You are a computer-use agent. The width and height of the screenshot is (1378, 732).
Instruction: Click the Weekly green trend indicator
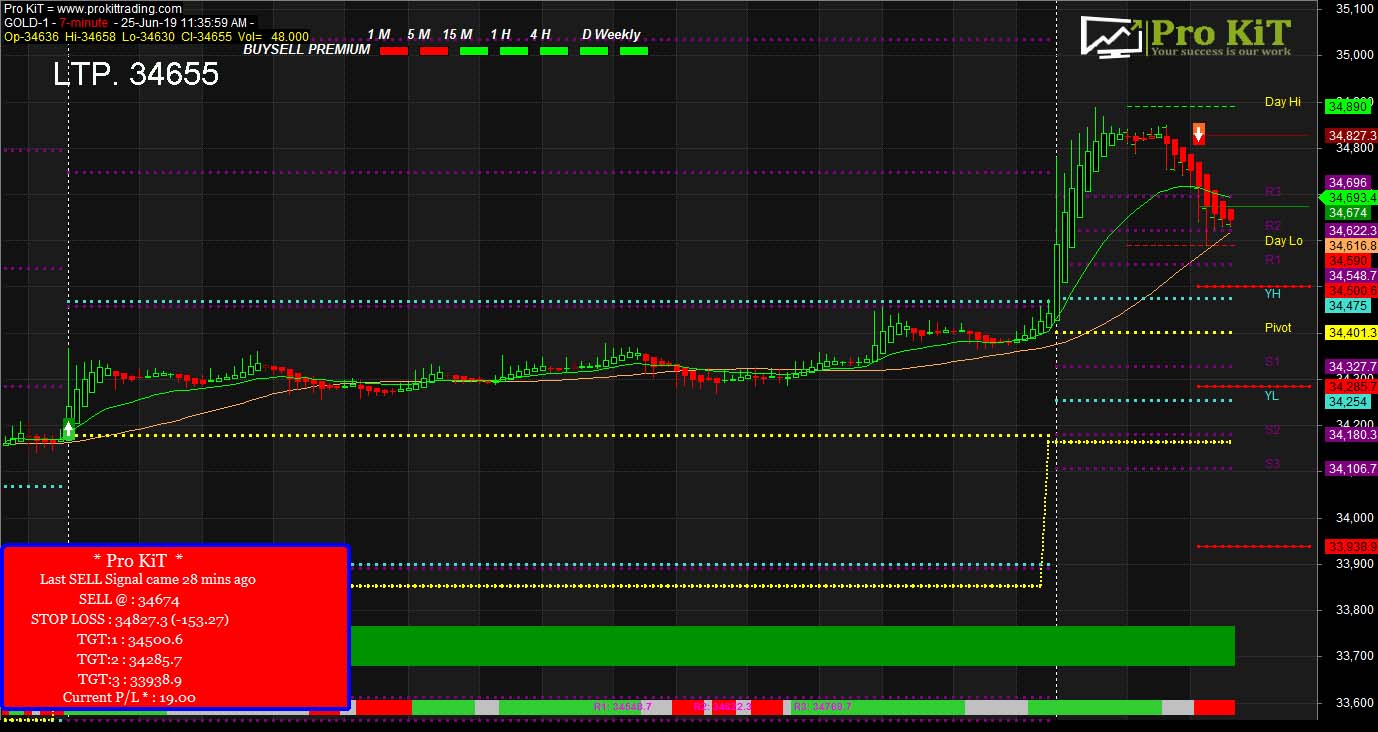634,50
